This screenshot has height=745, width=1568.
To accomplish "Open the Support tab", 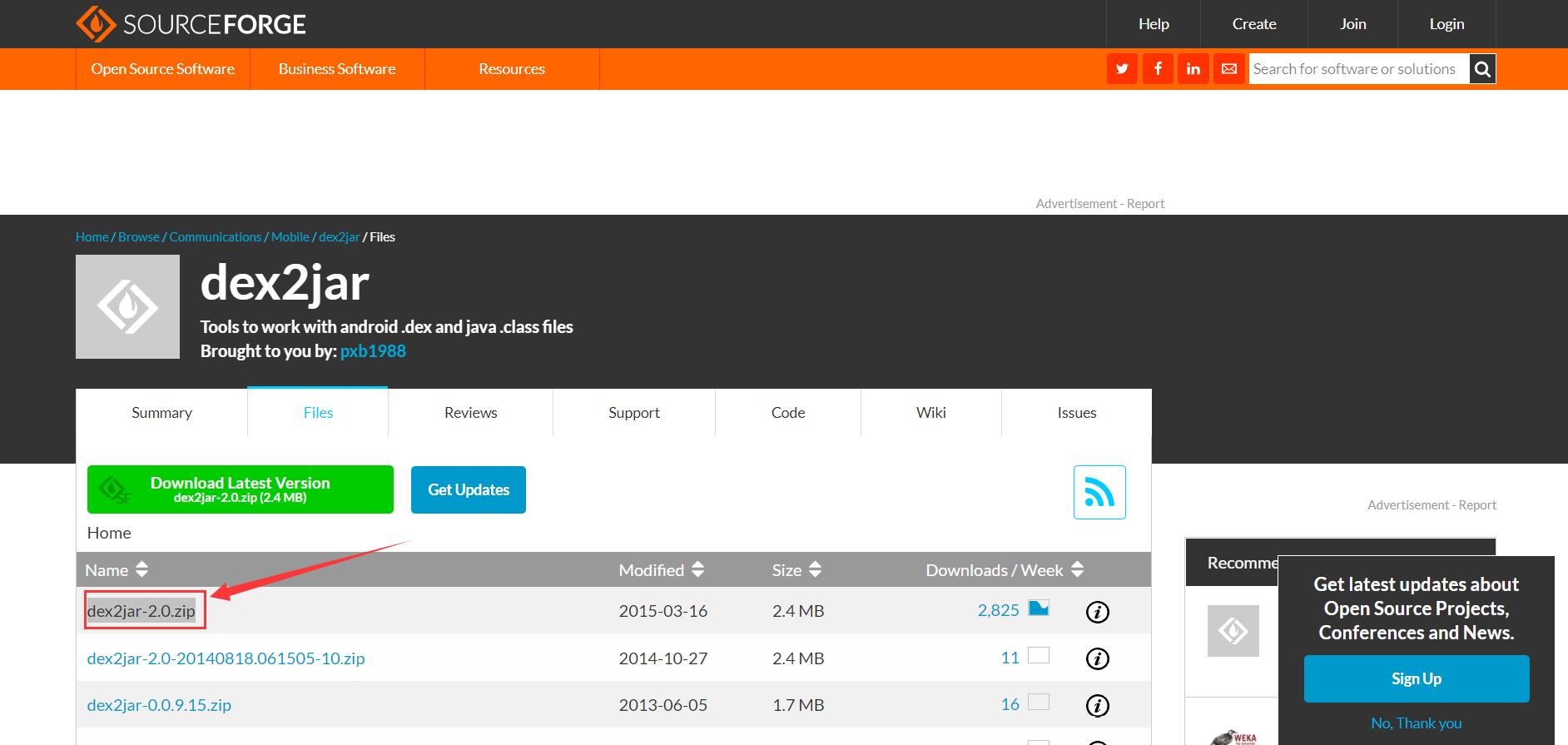I will [634, 413].
